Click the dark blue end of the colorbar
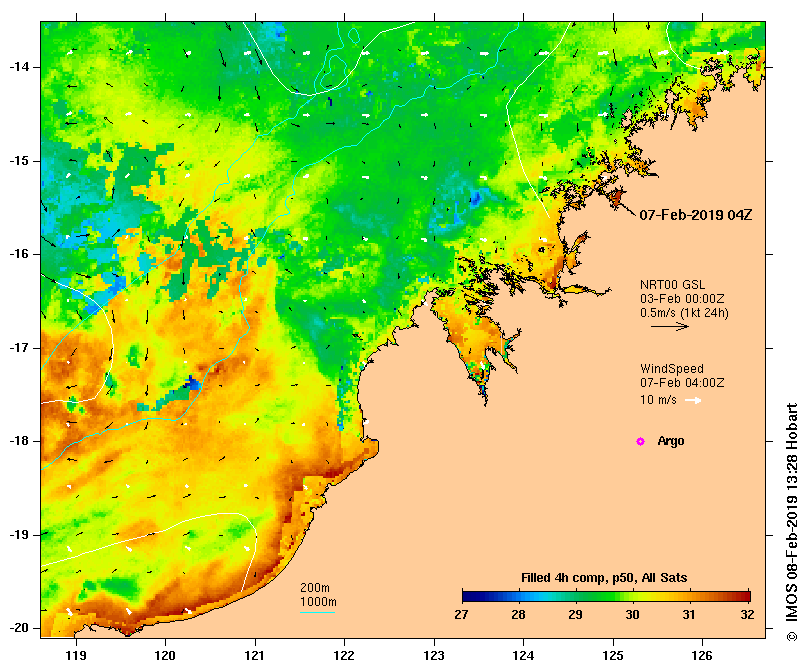 pos(468,596)
